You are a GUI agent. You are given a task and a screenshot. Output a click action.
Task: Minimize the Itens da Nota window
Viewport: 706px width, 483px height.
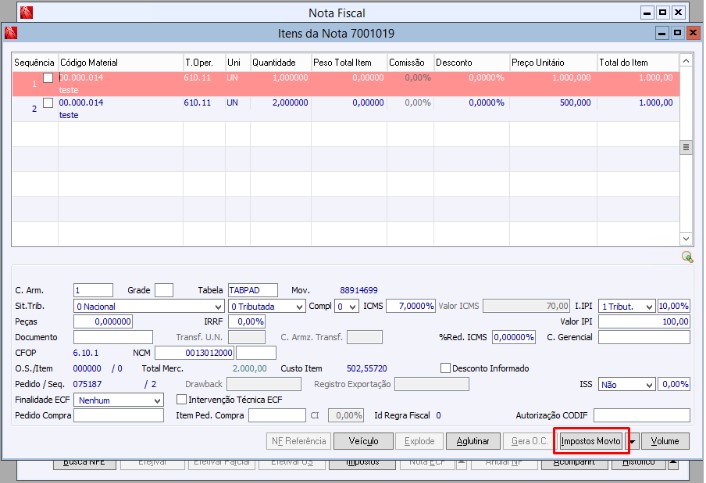click(x=660, y=33)
